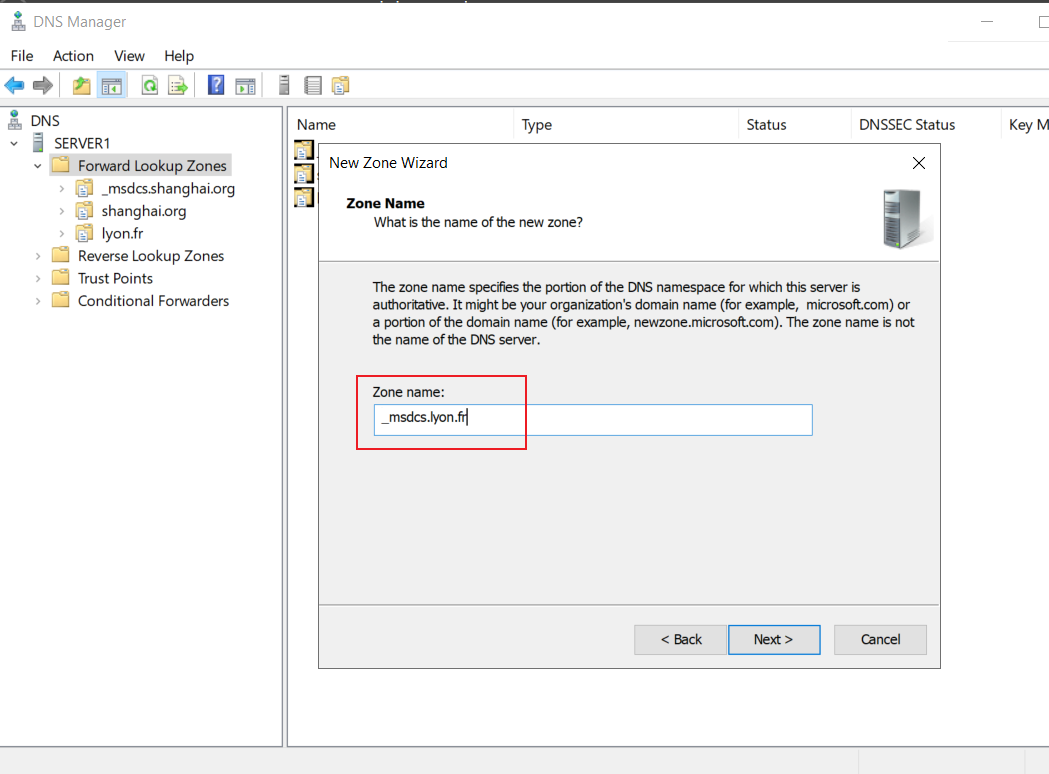Open the blue Help question-mark icon
The image size is (1049, 774).
[216, 85]
